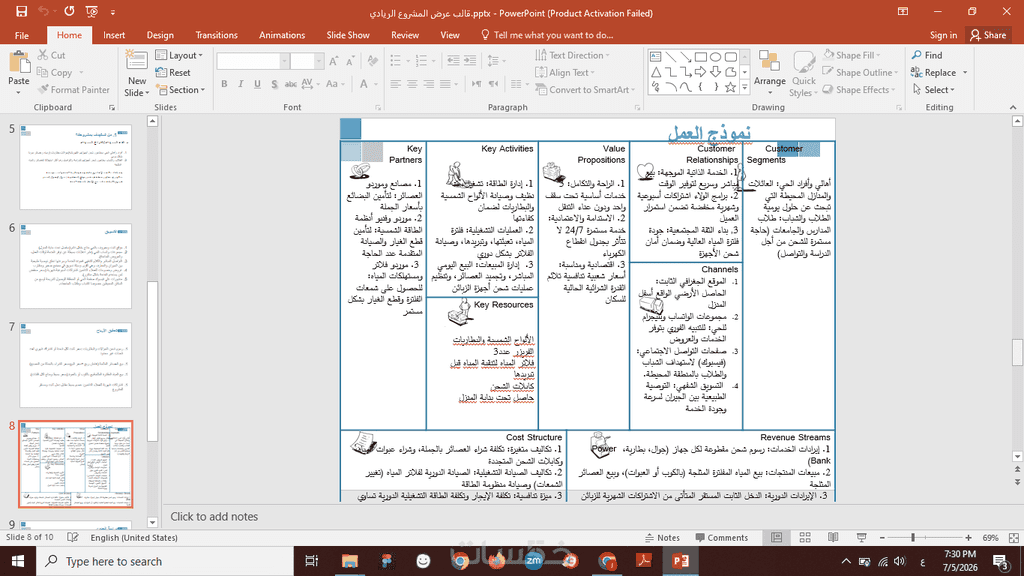
Task: Switch to the Transitions tab
Action: pyautogui.click(x=216, y=35)
